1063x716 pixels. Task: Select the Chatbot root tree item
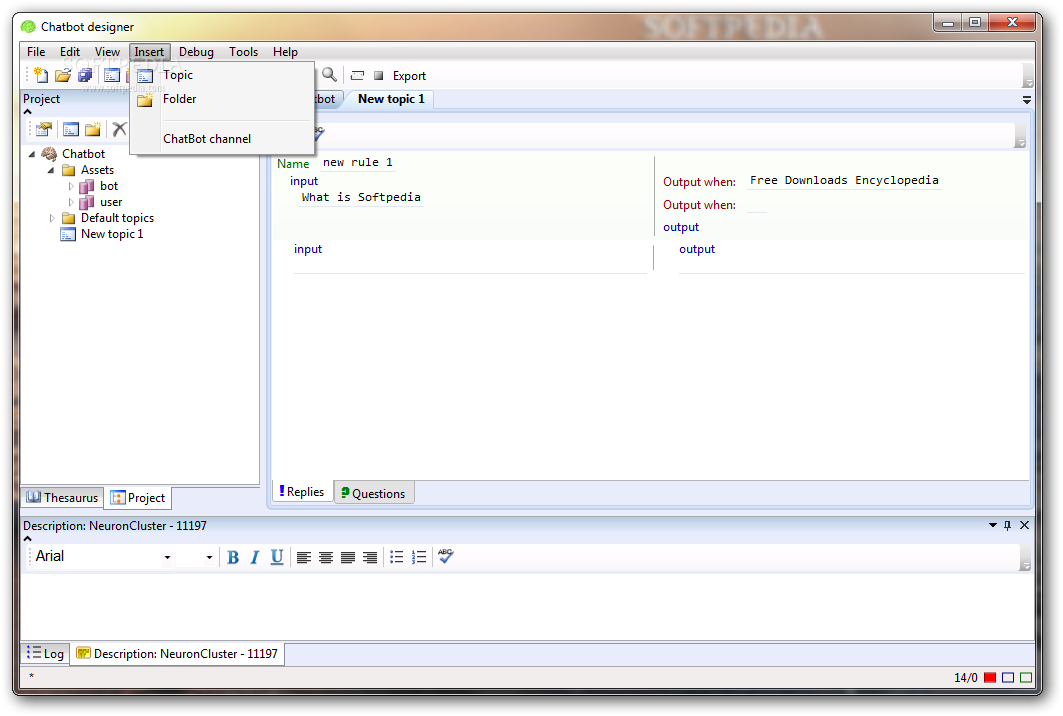tap(83, 154)
